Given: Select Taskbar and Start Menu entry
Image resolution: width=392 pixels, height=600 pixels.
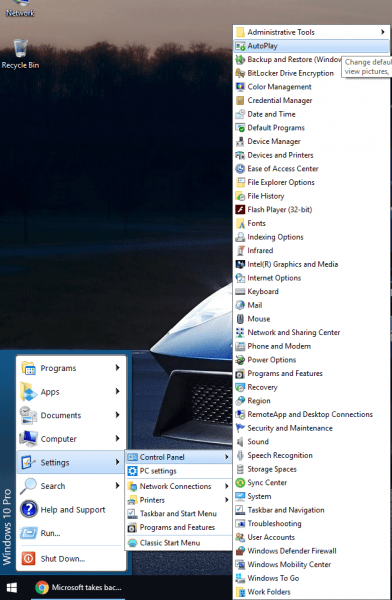Looking at the screenshot, I should tap(179, 514).
